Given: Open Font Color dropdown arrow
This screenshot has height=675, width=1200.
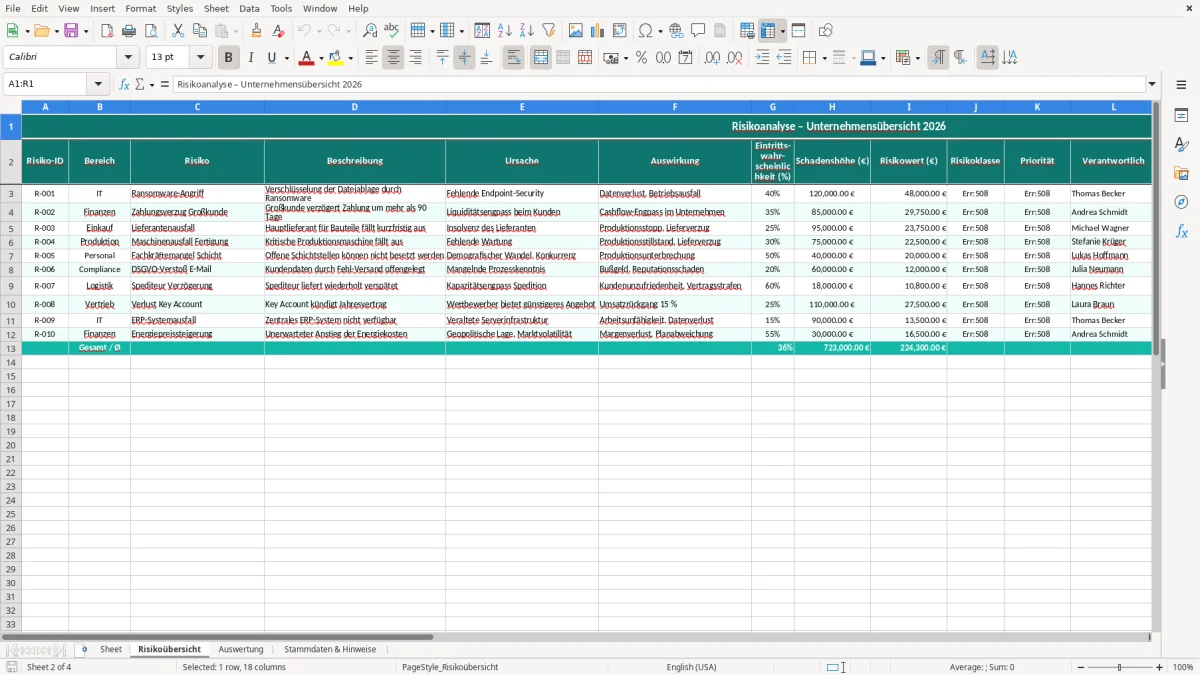Looking at the screenshot, I should point(323,58).
